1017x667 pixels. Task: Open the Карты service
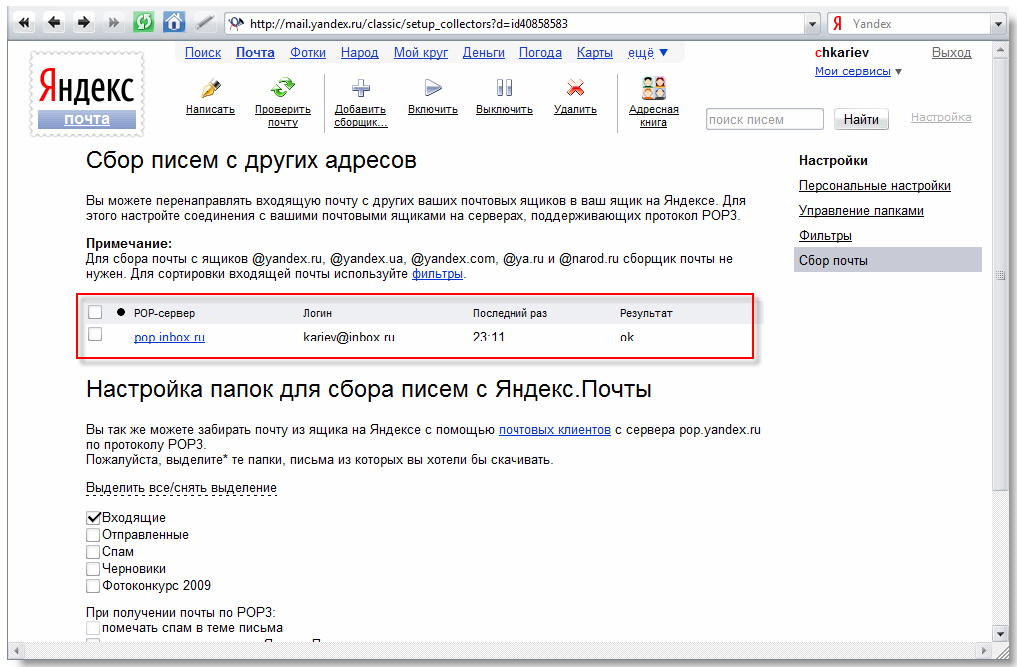point(595,53)
